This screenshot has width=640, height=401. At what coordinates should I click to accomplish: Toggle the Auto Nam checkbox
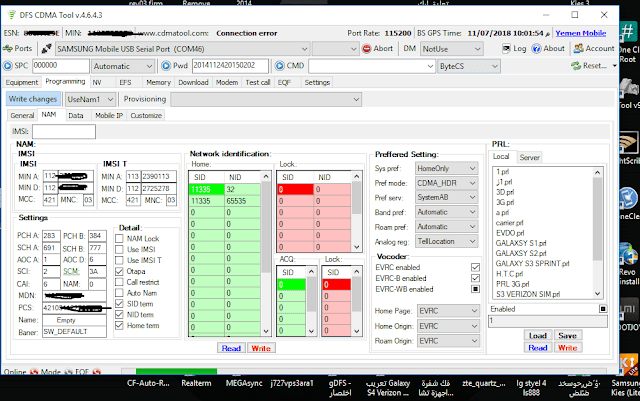119,293
